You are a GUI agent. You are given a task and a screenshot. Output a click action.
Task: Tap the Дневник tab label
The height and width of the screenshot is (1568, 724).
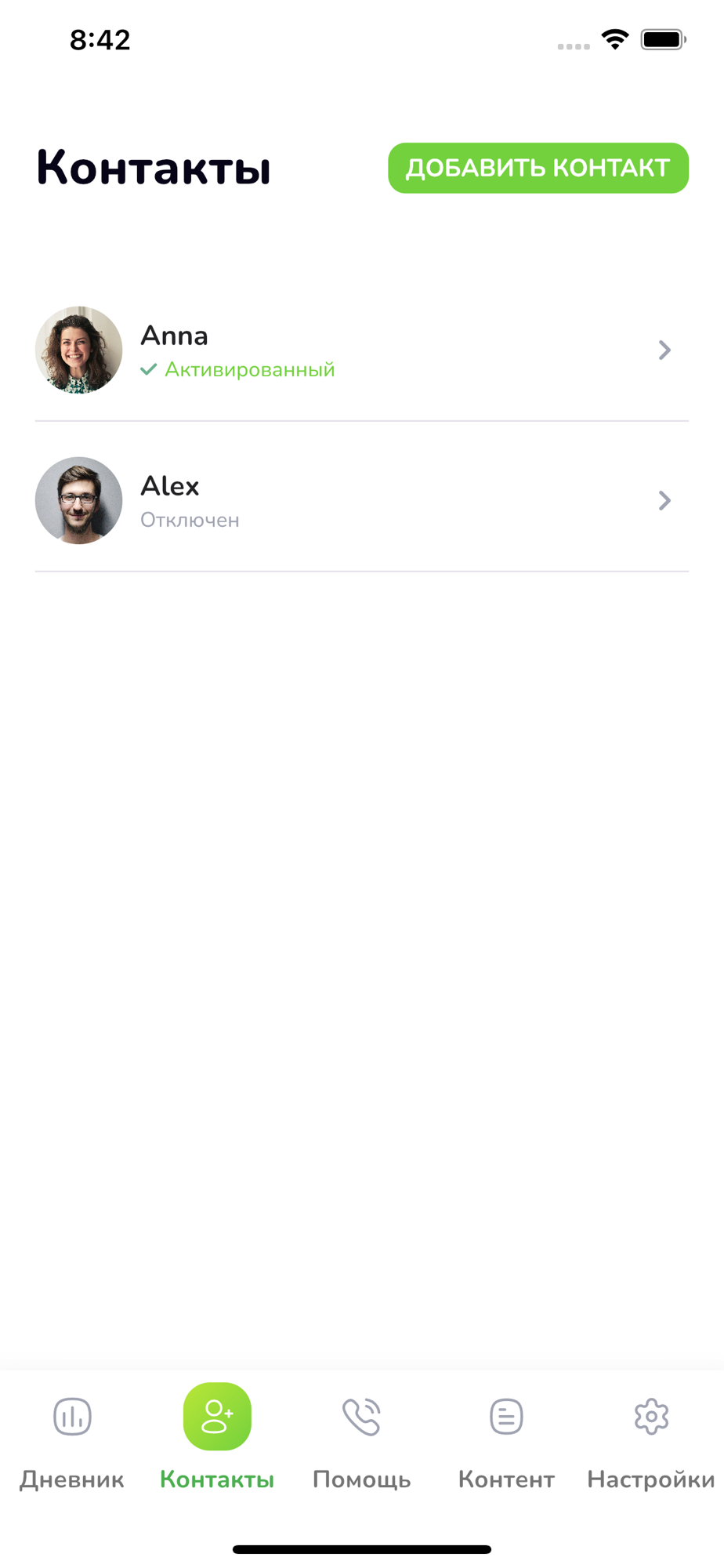click(72, 1479)
